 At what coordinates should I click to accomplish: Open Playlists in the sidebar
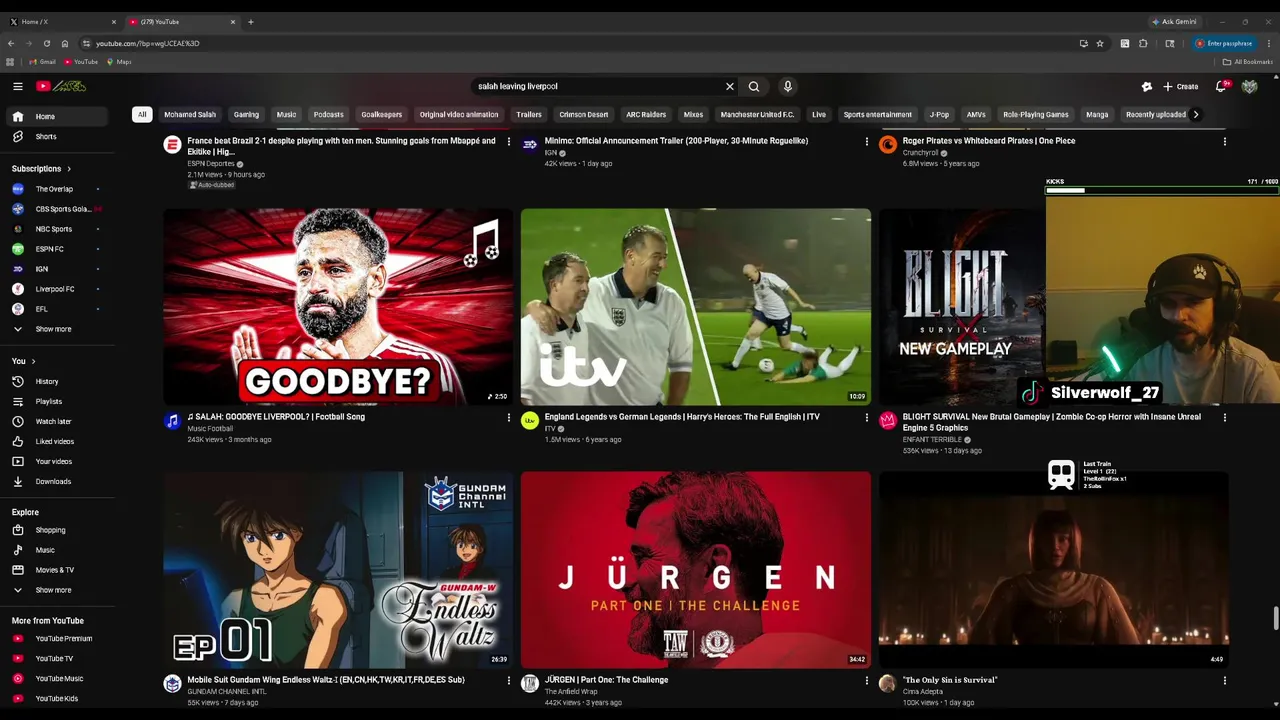pyautogui.click(x=58, y=401)
